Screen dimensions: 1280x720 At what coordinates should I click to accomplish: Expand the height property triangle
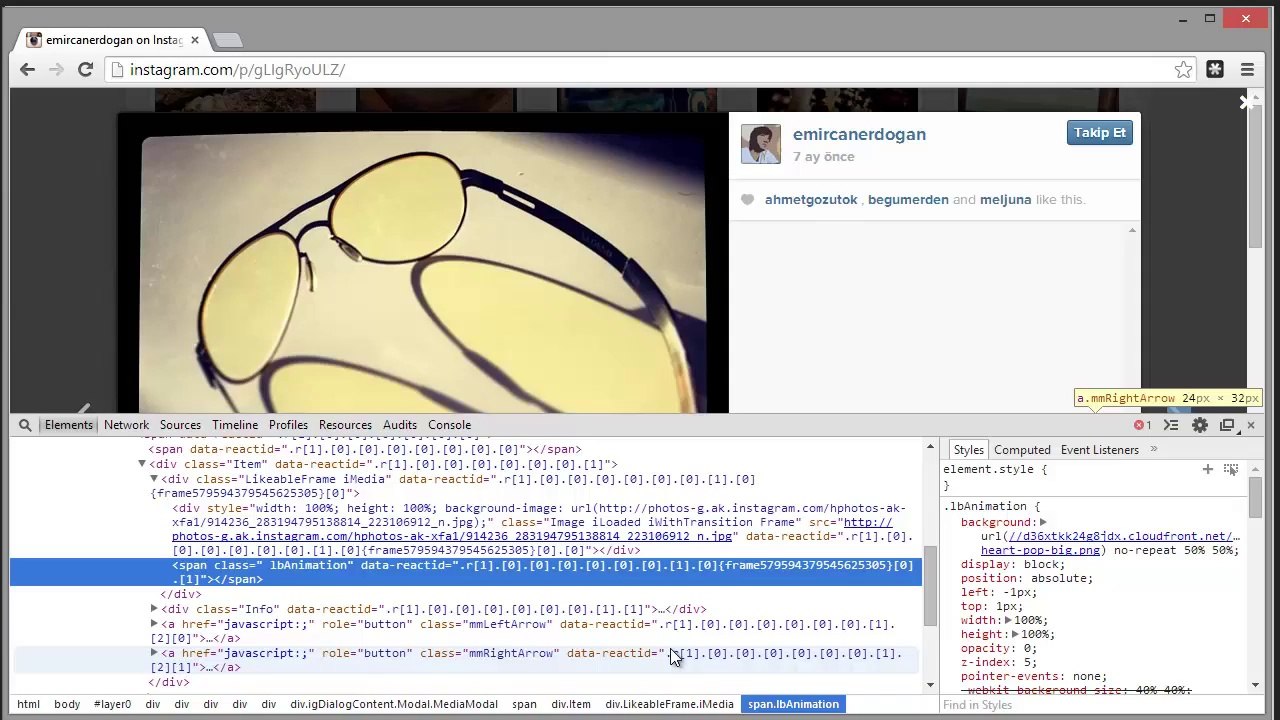click(x=1015, y=634)
